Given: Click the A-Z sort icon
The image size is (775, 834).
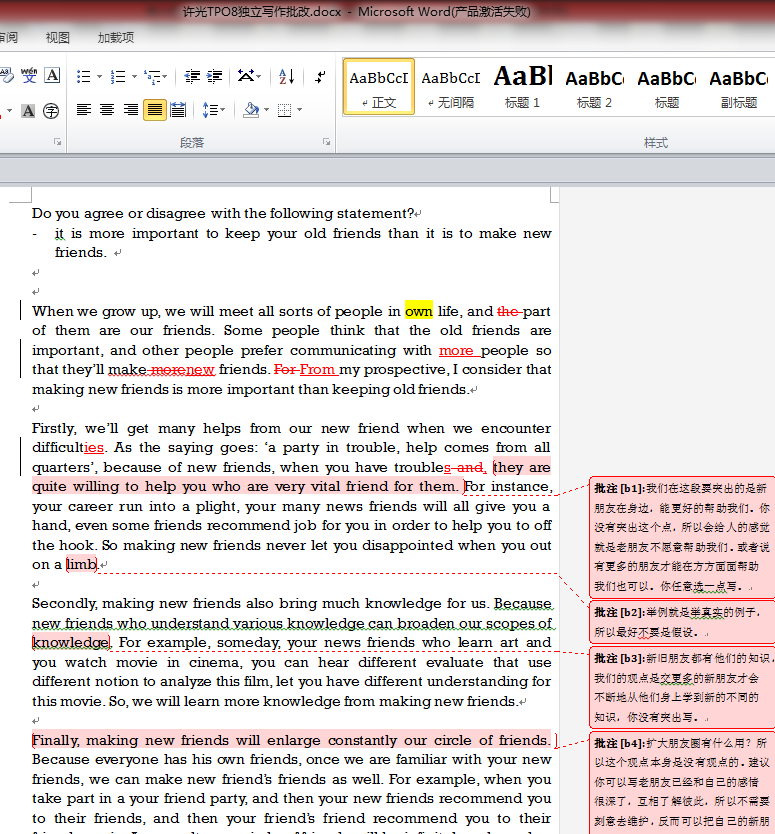Looking at the screenshot, I should [x=286, y=77].
